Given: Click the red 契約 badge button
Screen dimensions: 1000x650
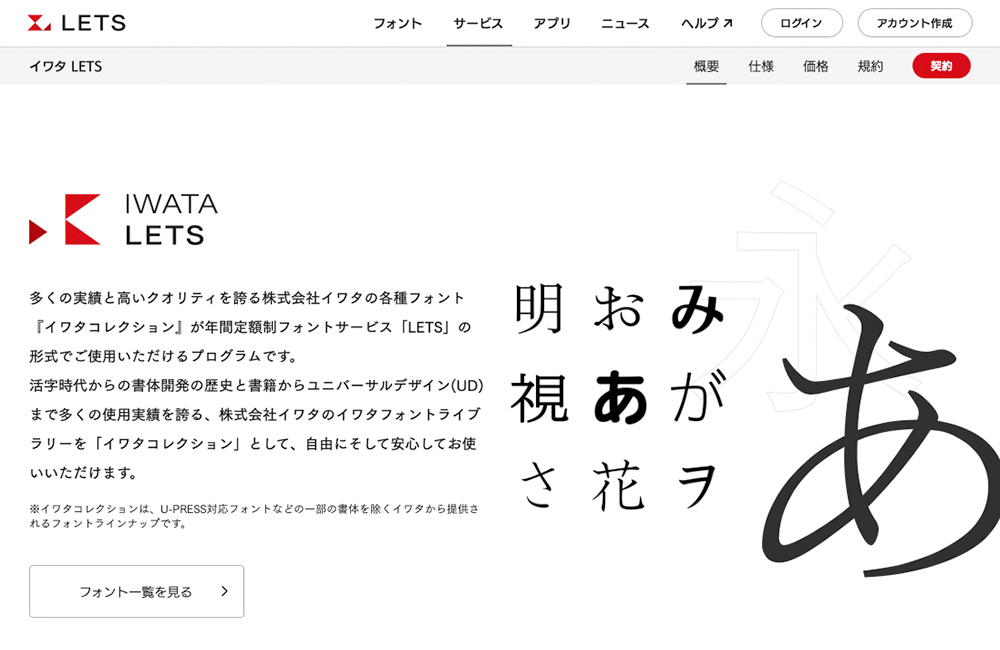Looking at the screenshot, I should coord(941,66).
